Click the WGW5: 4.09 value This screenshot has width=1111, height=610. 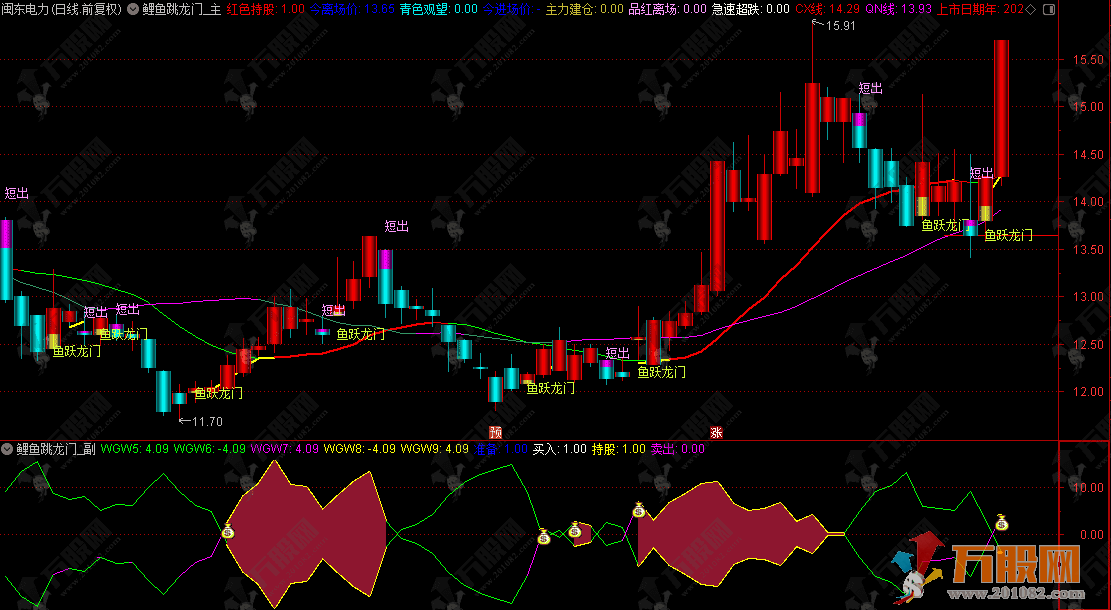pyautogui.click(x=135, y=448)
